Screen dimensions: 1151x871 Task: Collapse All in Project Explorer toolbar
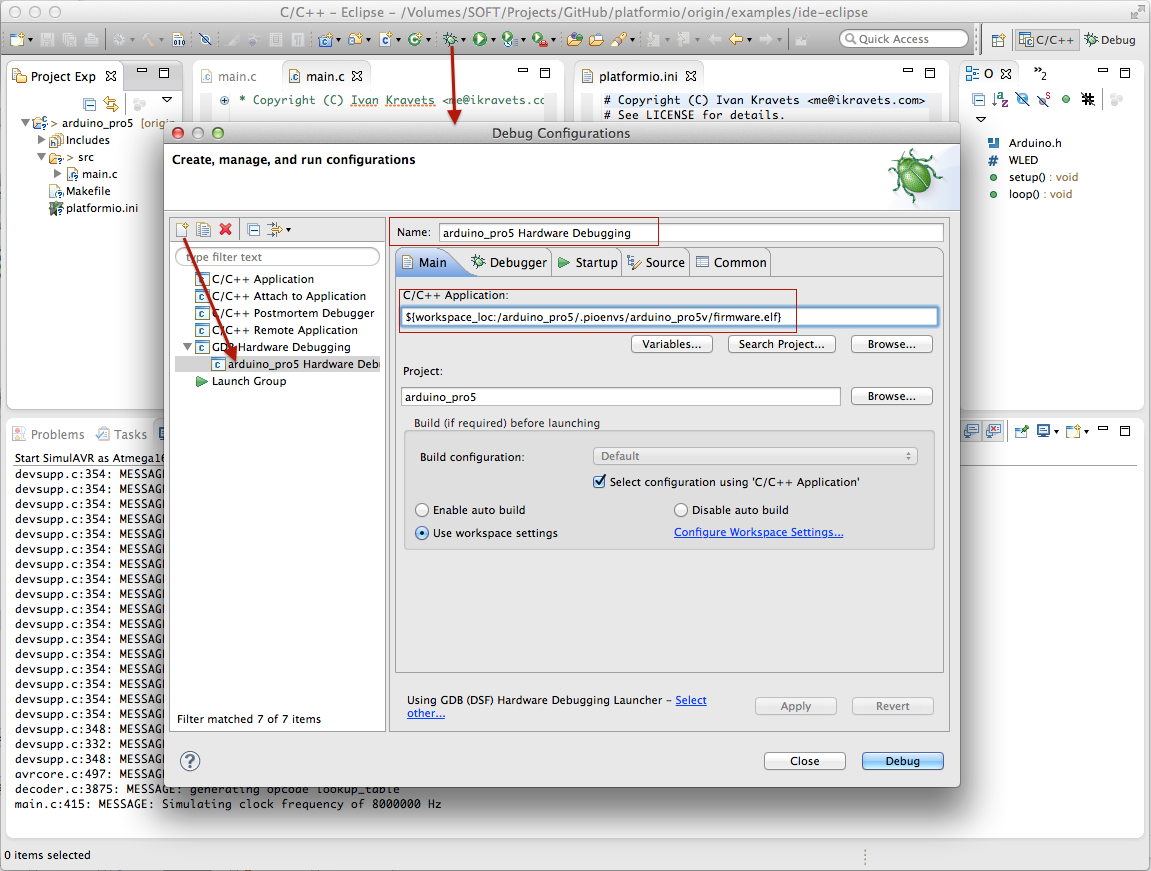pyautogui.click(x=90, y=104)
